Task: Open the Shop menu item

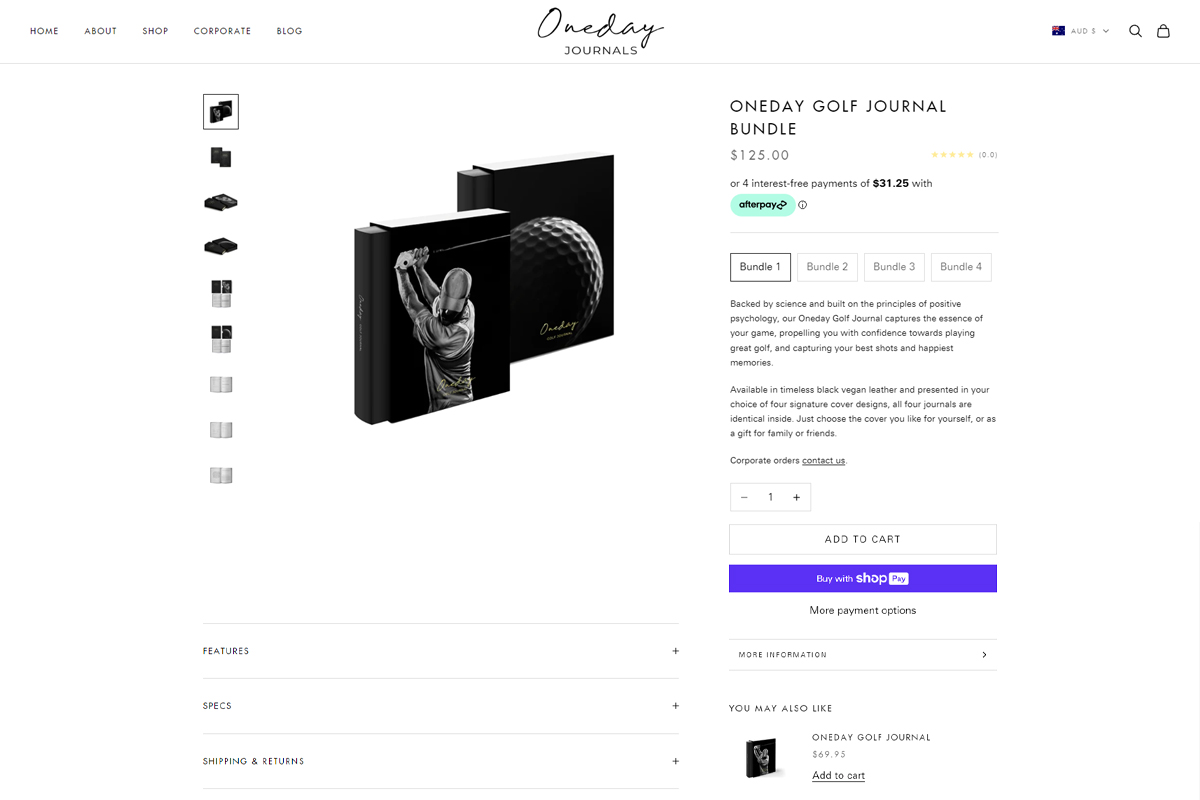Action: pos(155,31)
